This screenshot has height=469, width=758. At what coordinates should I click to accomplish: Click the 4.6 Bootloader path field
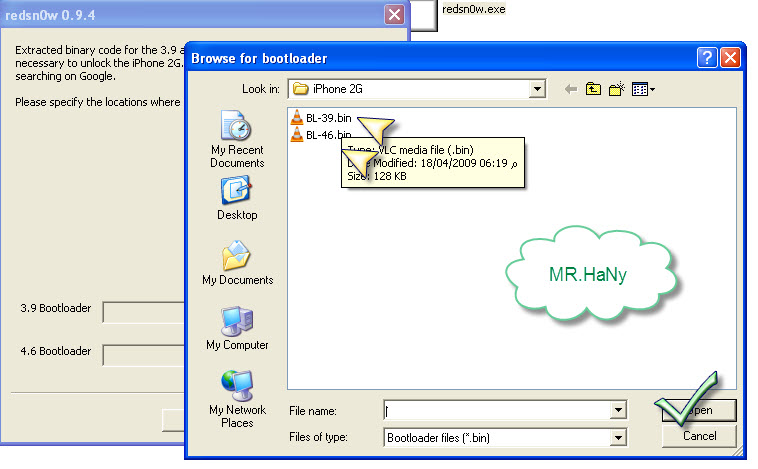[144, 355]
